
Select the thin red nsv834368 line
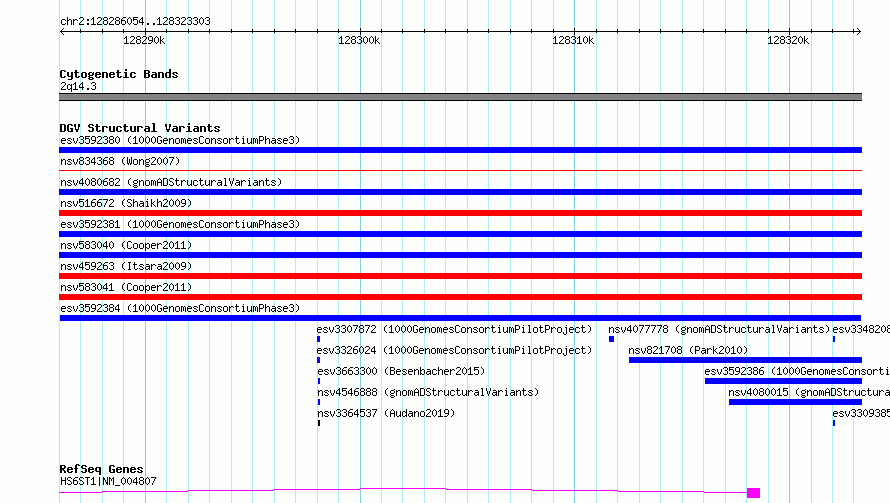(x=460, y=170)
